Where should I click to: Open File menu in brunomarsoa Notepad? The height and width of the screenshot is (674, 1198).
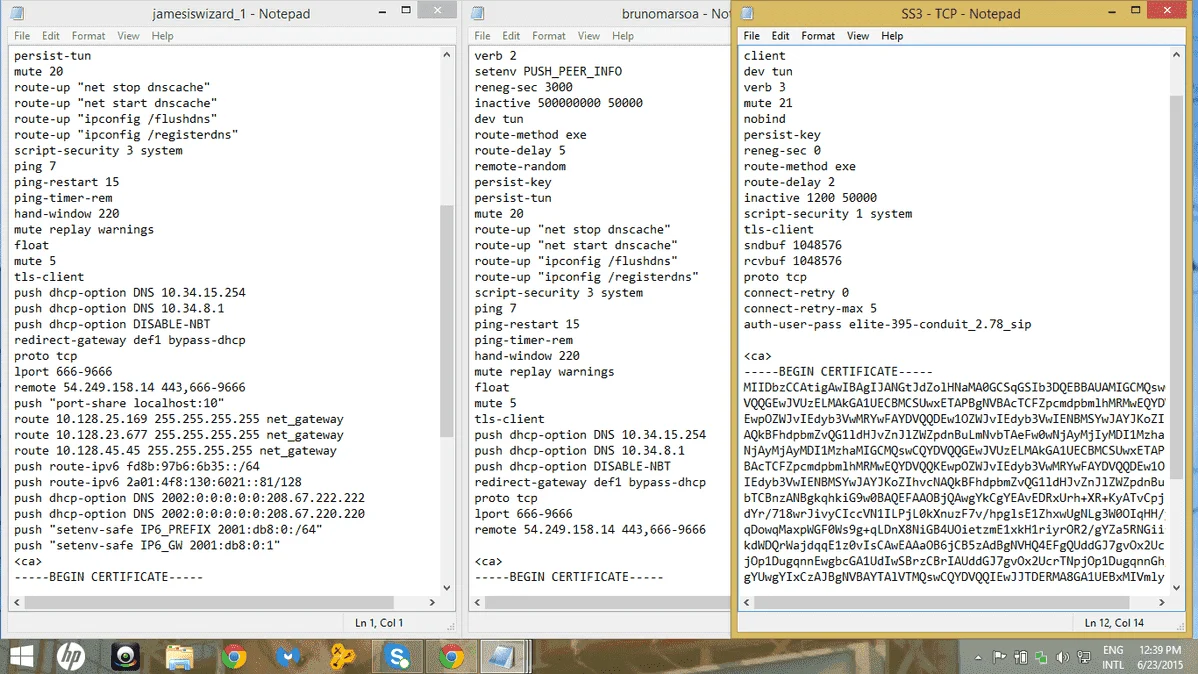(482, 36)
